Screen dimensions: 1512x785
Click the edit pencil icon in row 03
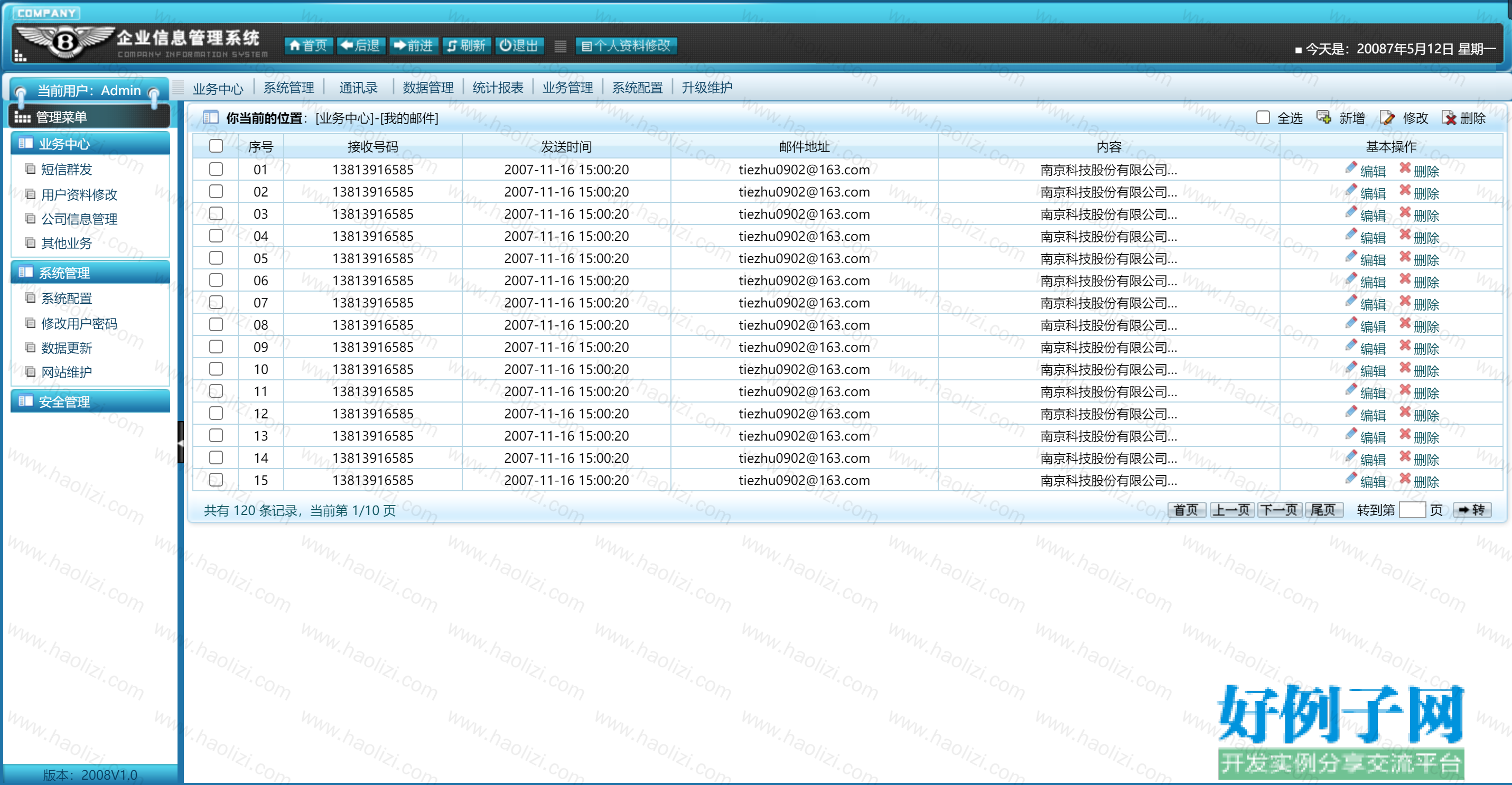(1351, 212)
